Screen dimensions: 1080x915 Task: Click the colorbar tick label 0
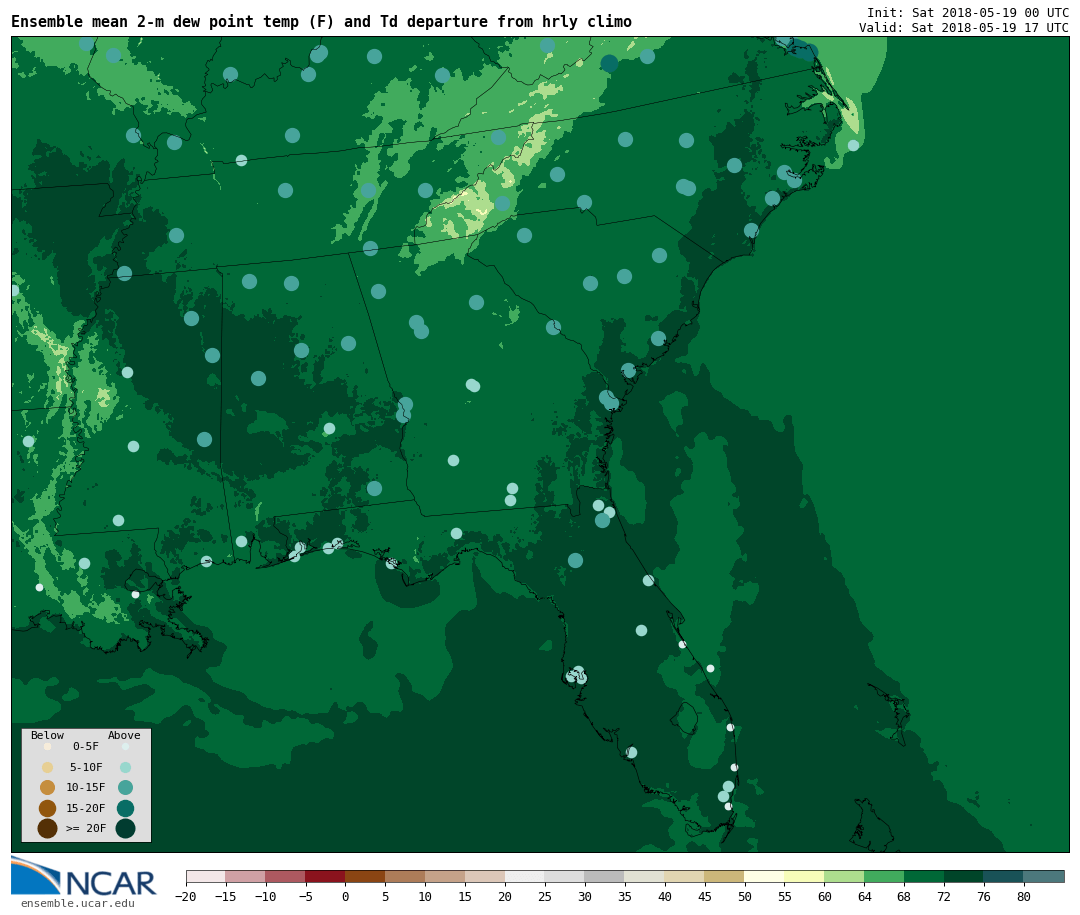pyautogui.click(x=345, y=896)
